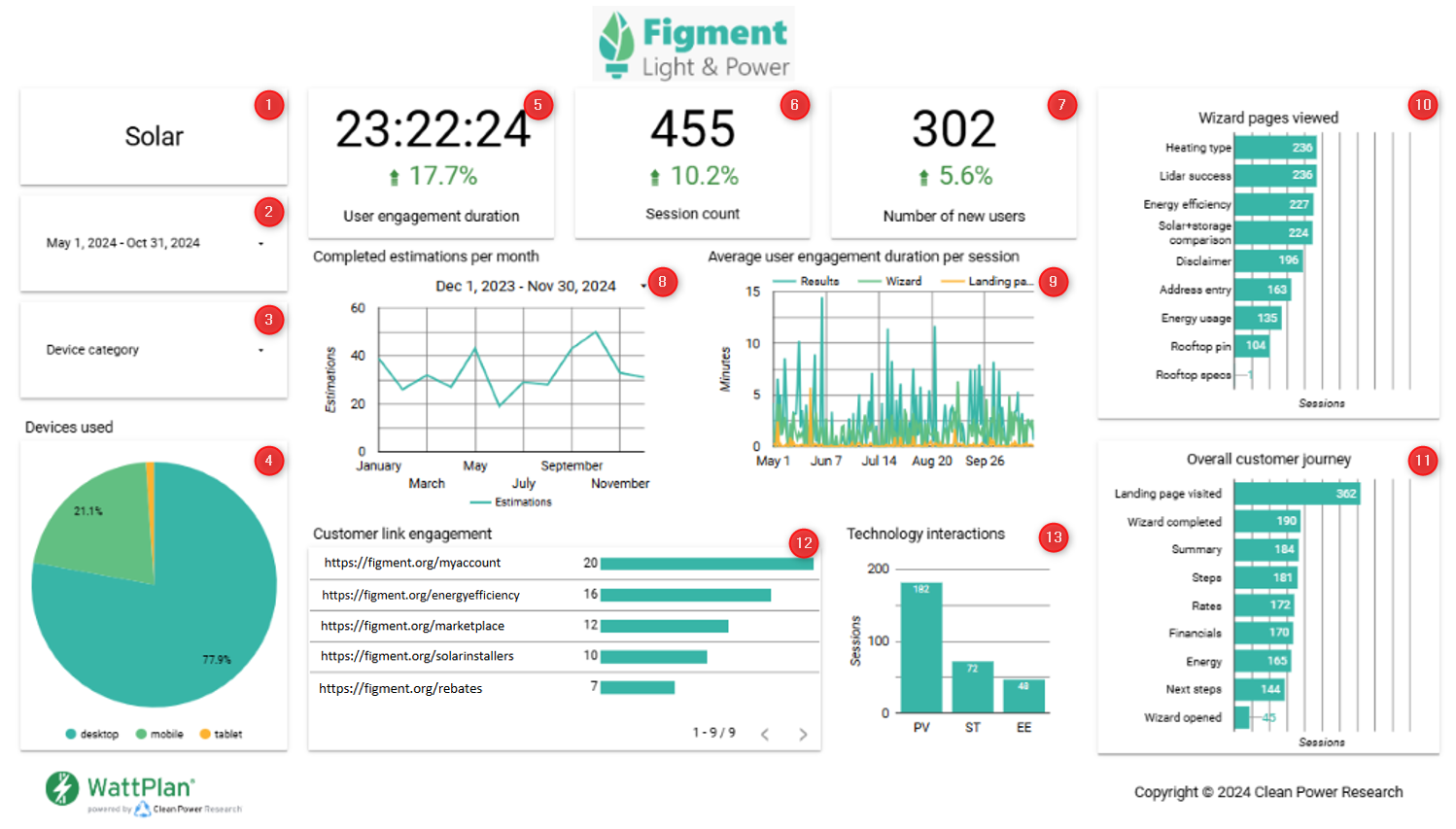Screen dimensions: 1456x829
Task: Click the Address entry bar 163
Action: coord(1263,289)
